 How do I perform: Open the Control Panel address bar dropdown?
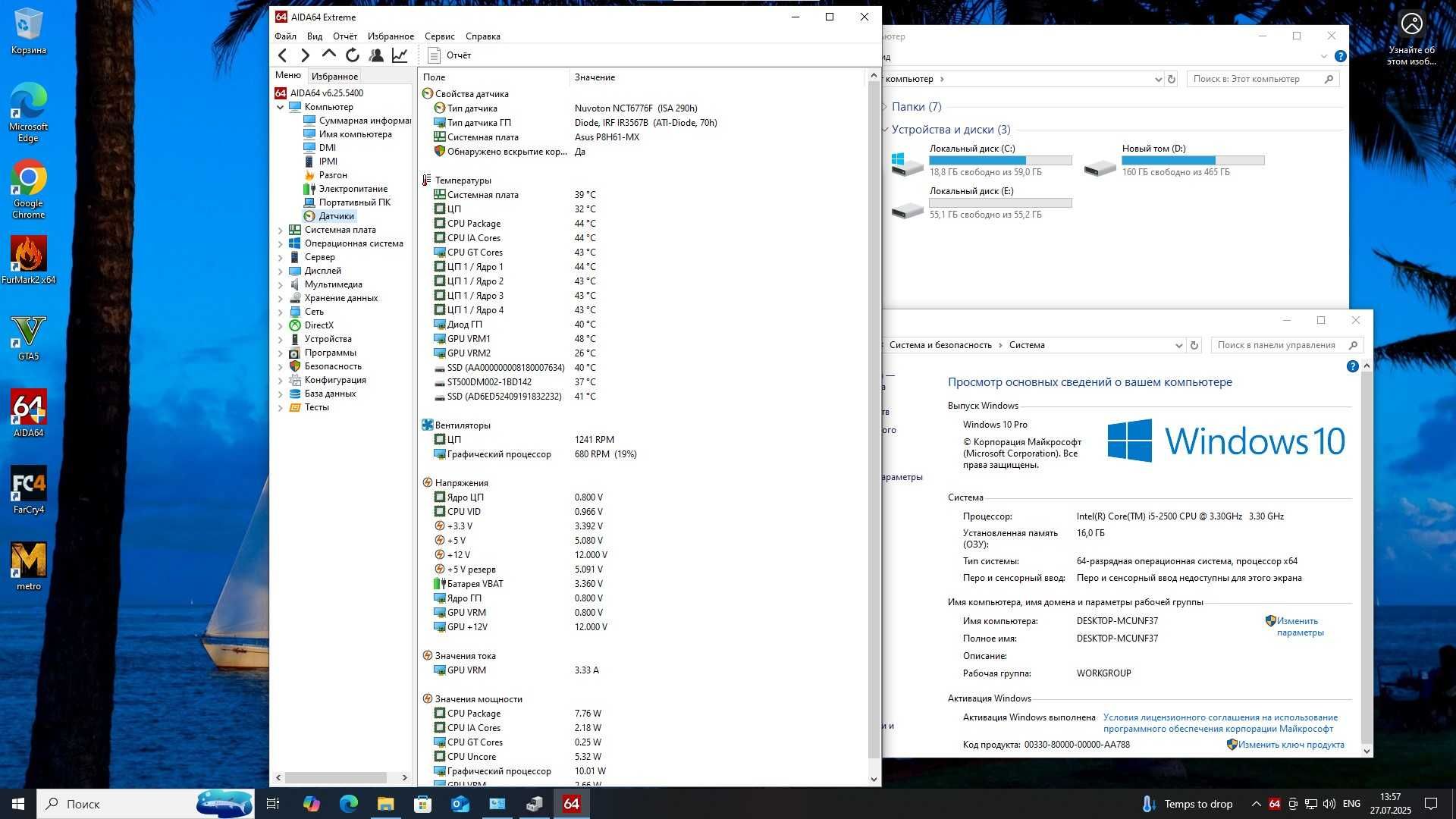pyautogui.click(x=1178, y=346)
